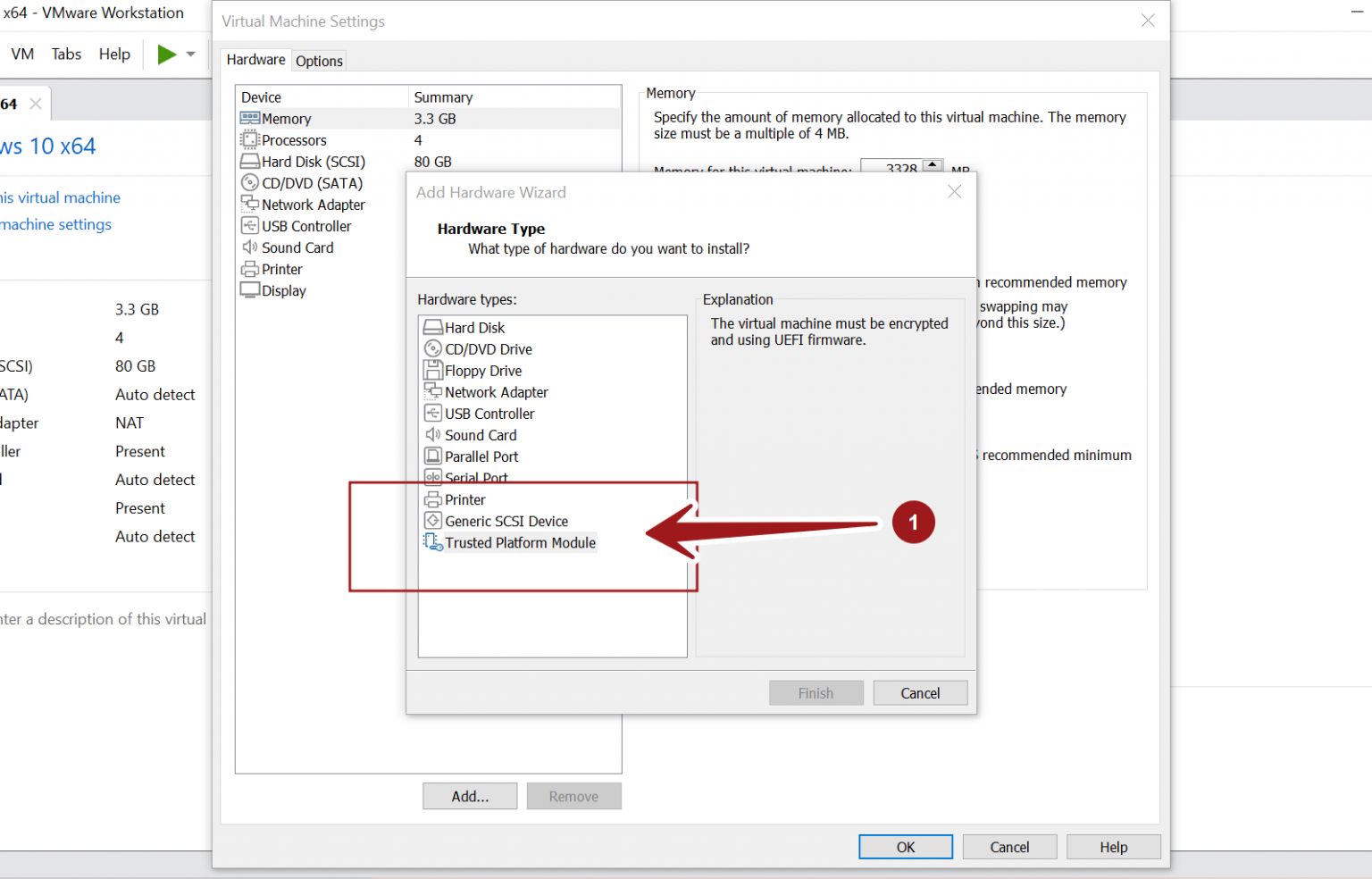Image resolution: width=1372 pixels, height=879 pixels.
Task: Select CD/DVD Drive in wizard list
Action: coord(488,350)
